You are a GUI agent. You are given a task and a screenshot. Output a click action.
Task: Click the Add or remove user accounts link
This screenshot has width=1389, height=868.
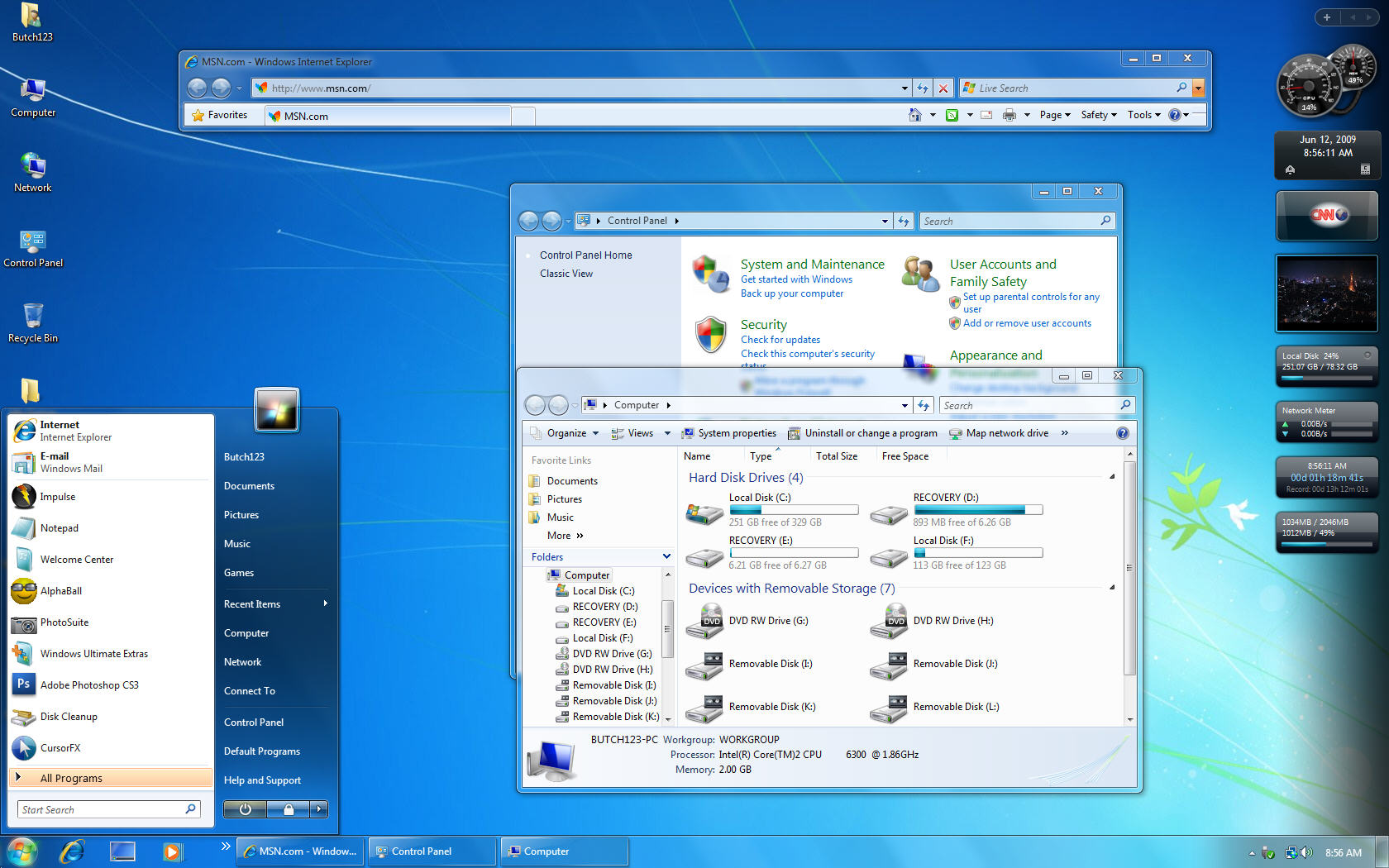coord(1027,323)
